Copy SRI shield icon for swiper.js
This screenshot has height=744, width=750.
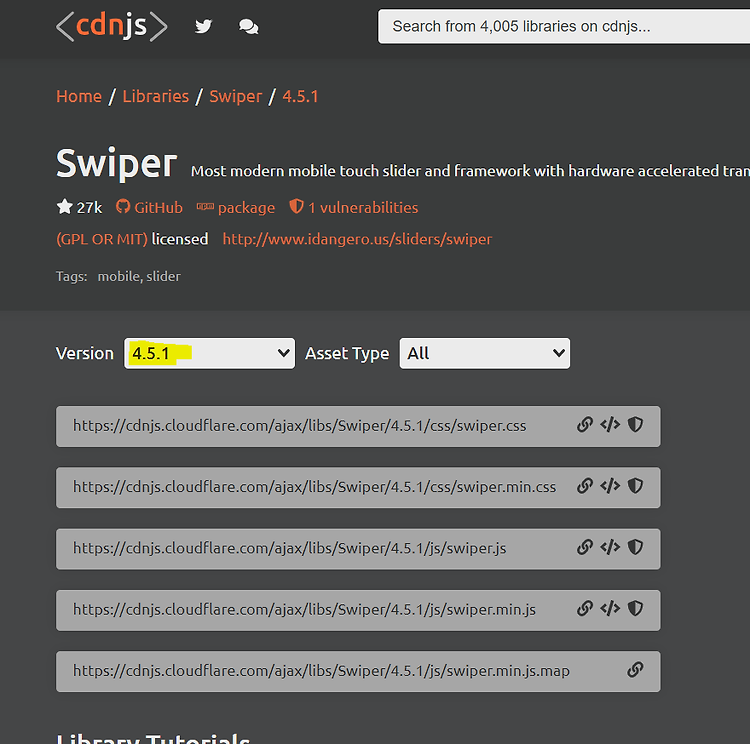click(635, 547)
